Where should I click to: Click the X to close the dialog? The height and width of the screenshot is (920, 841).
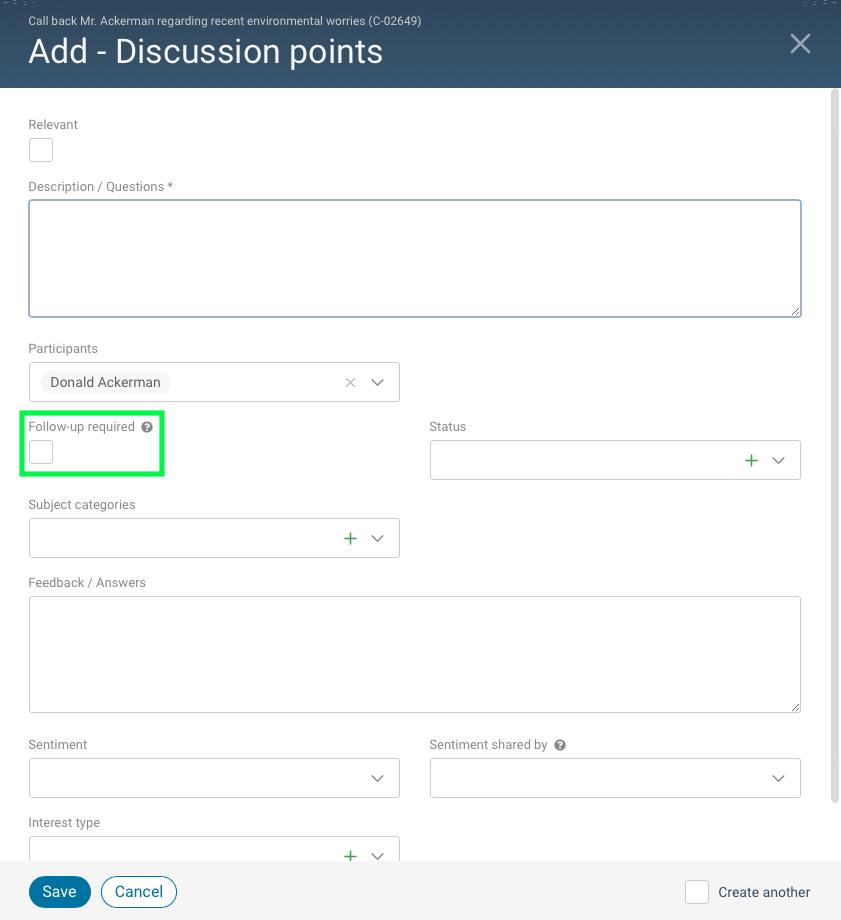point(799,43)
